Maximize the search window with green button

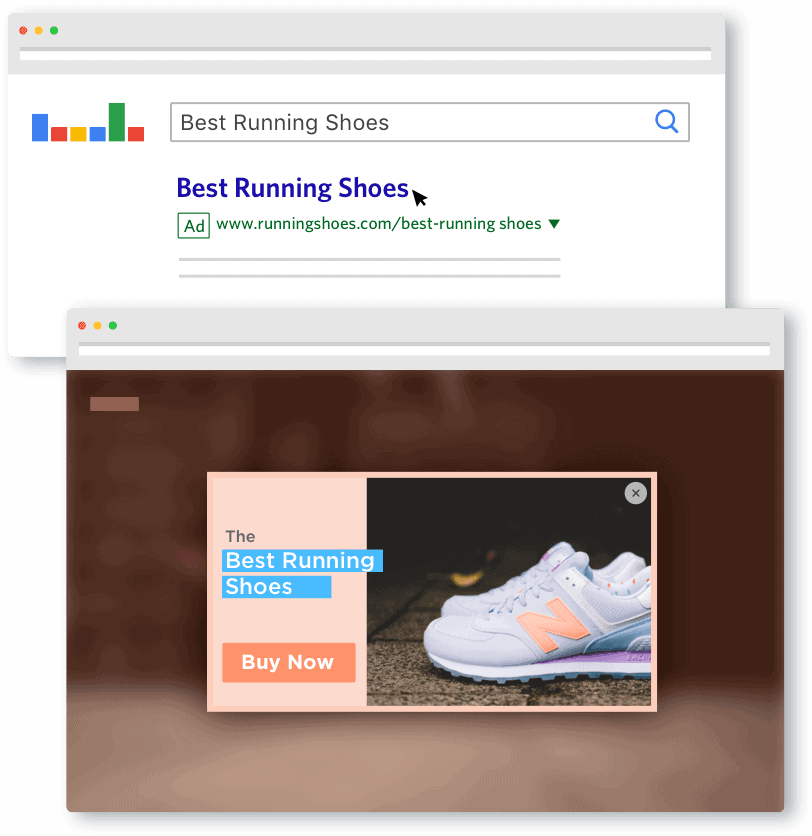pyautogui.click(x=54, y=30)
